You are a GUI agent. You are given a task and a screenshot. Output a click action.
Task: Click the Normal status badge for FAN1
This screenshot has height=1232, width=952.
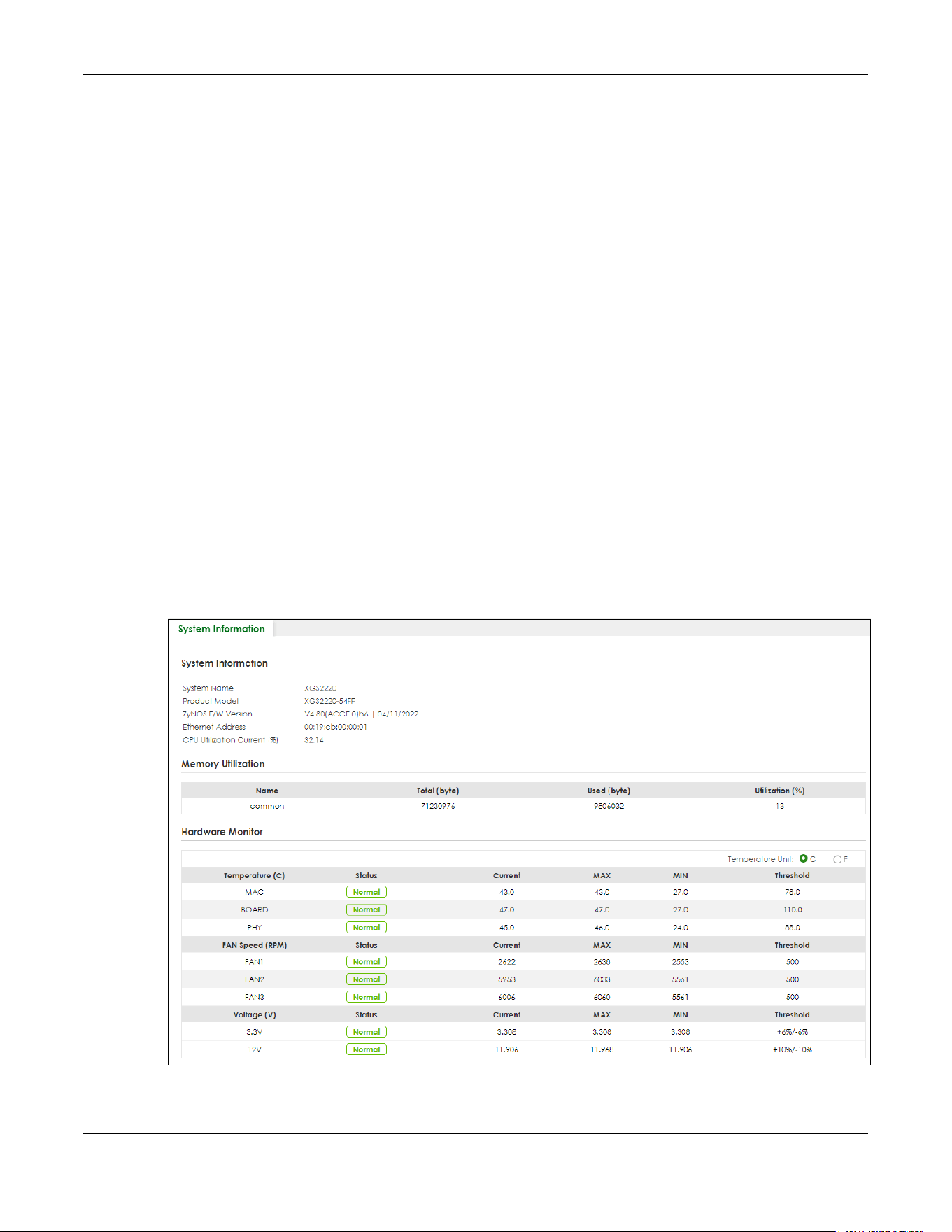tap(367, 962)
